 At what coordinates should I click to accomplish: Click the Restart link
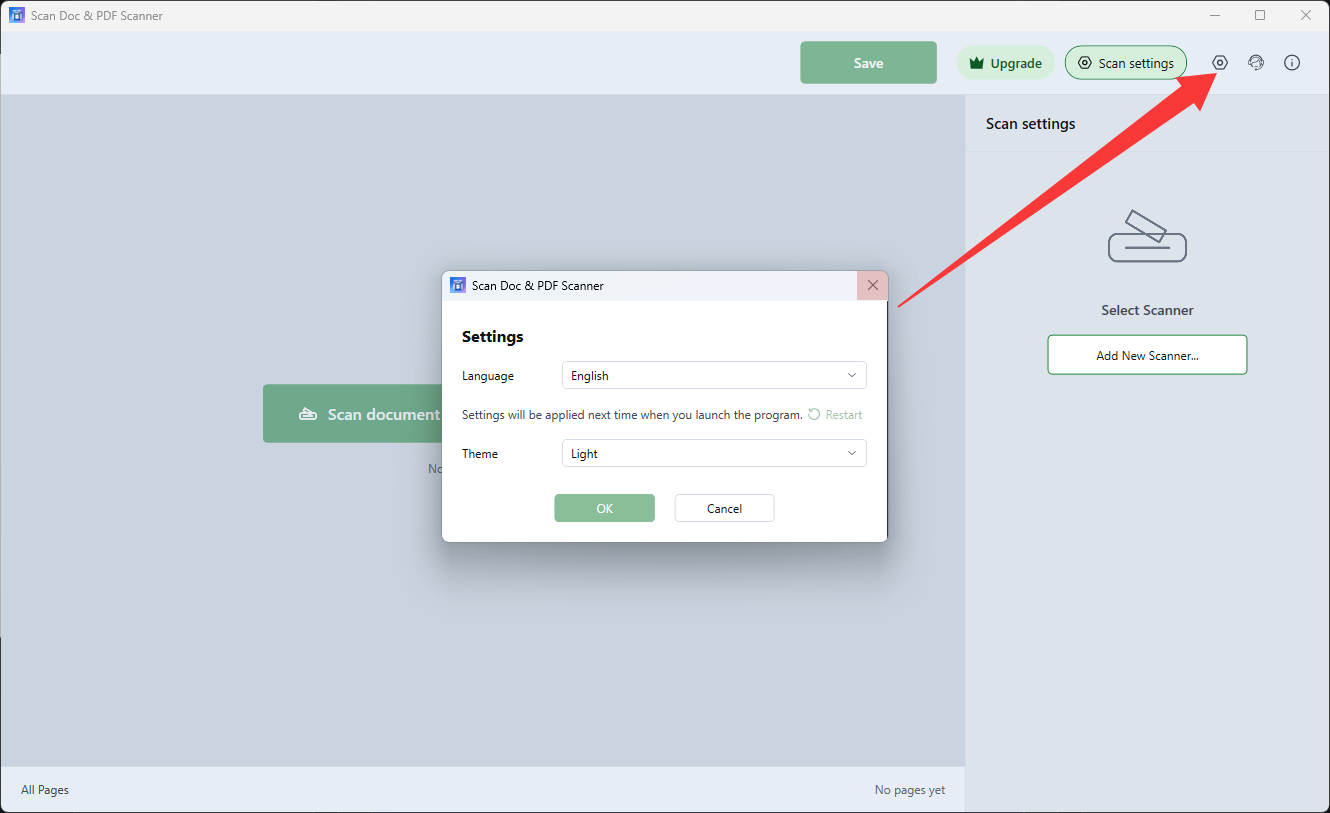(835, 415)
